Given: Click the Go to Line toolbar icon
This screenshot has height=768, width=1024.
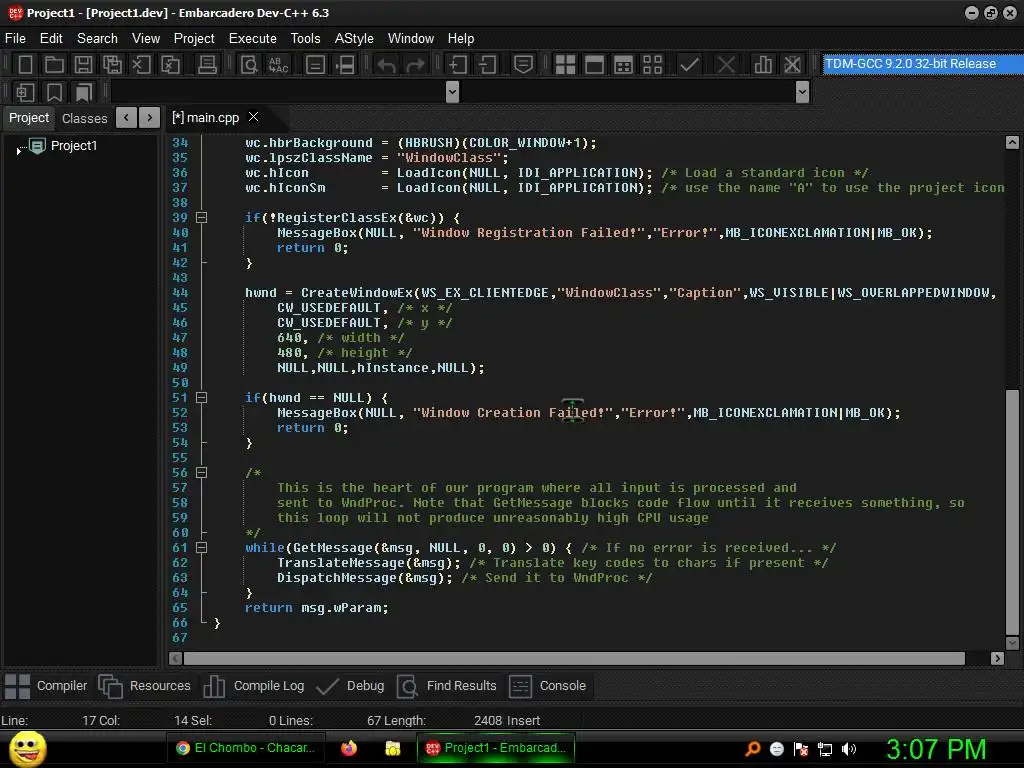Looking at the screenshot, I should click(x=345, y=65).
